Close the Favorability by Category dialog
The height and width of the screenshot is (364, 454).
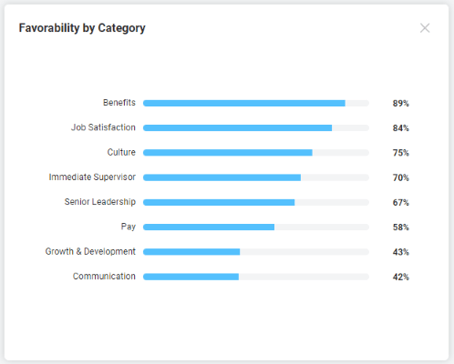pyautogui.click(x=425, y=28)
